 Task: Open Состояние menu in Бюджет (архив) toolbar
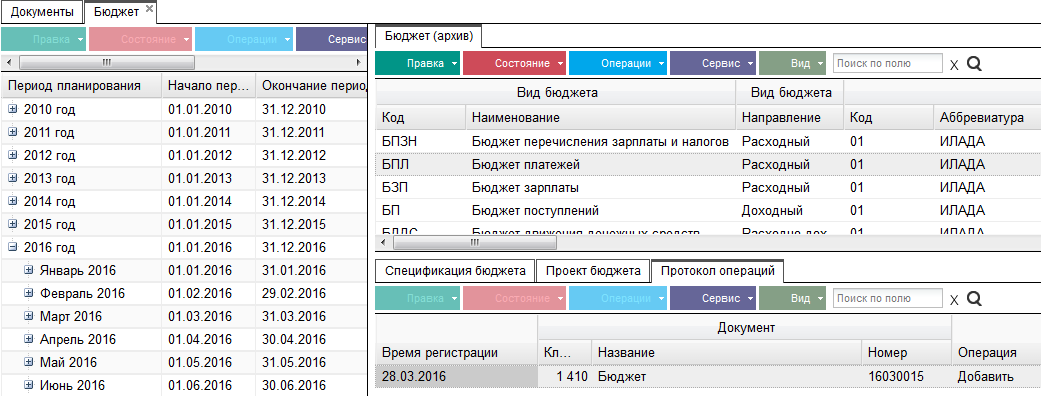514,64
